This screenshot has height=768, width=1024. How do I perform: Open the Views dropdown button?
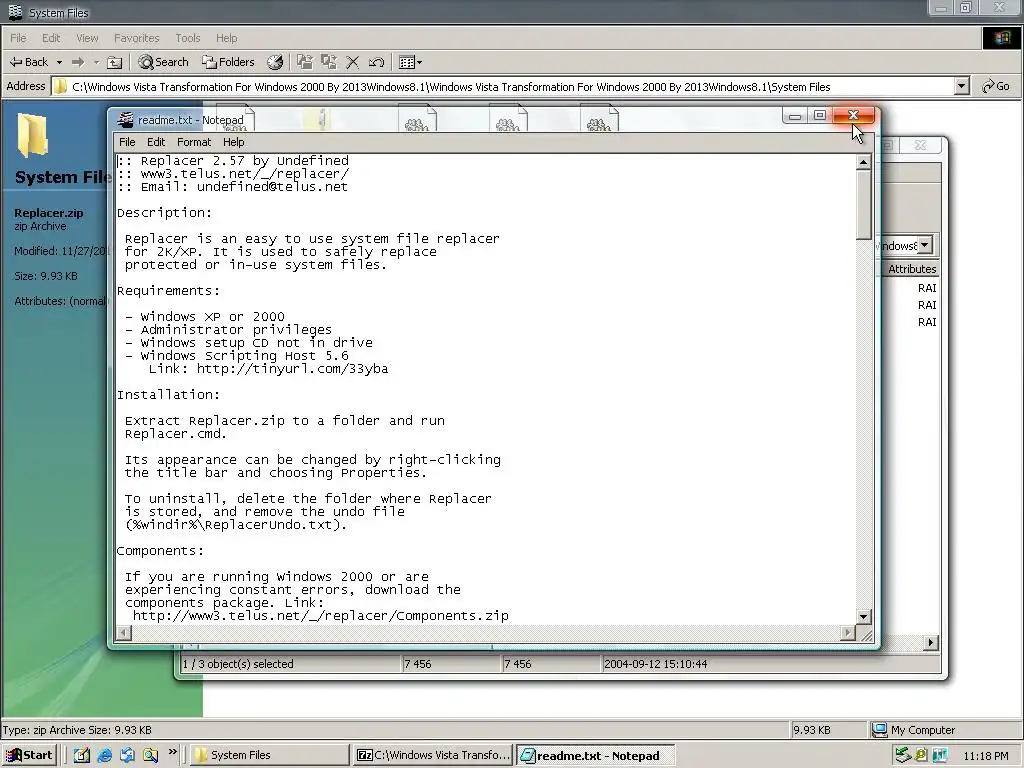[x=410, y=62]
